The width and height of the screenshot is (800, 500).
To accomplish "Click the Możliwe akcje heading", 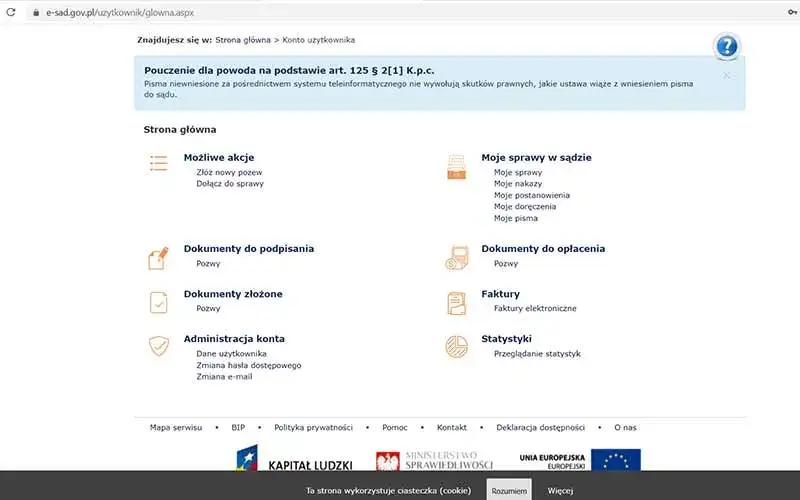I will coord(219,158).
